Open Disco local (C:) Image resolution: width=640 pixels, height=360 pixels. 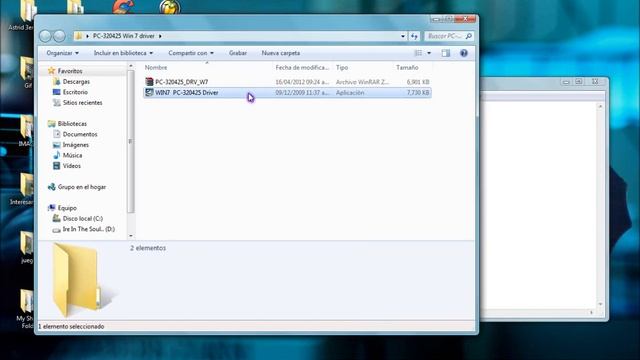(83, 219)
